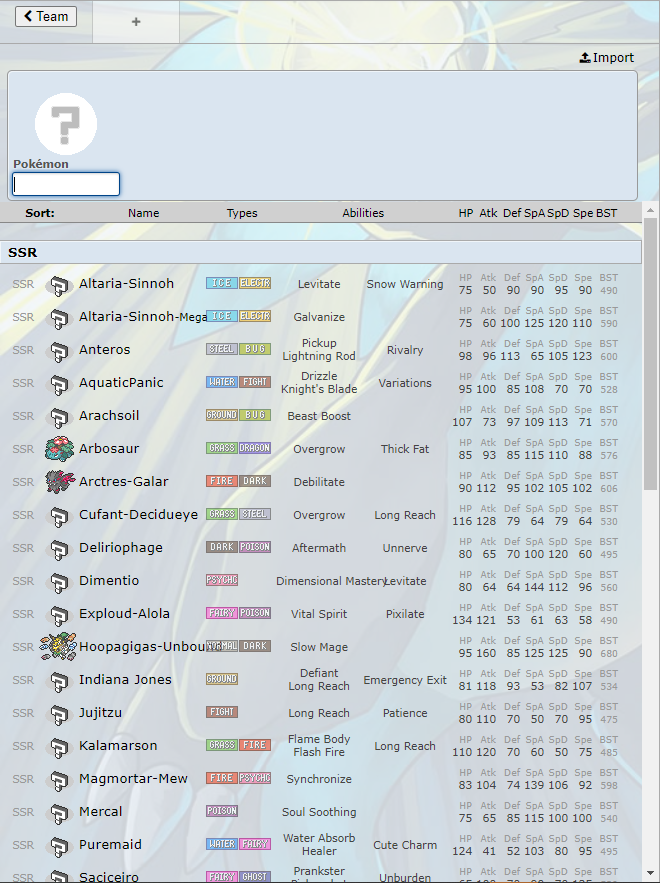
Task: Pick the Kalamarson entry
Action: pos(118,745)
